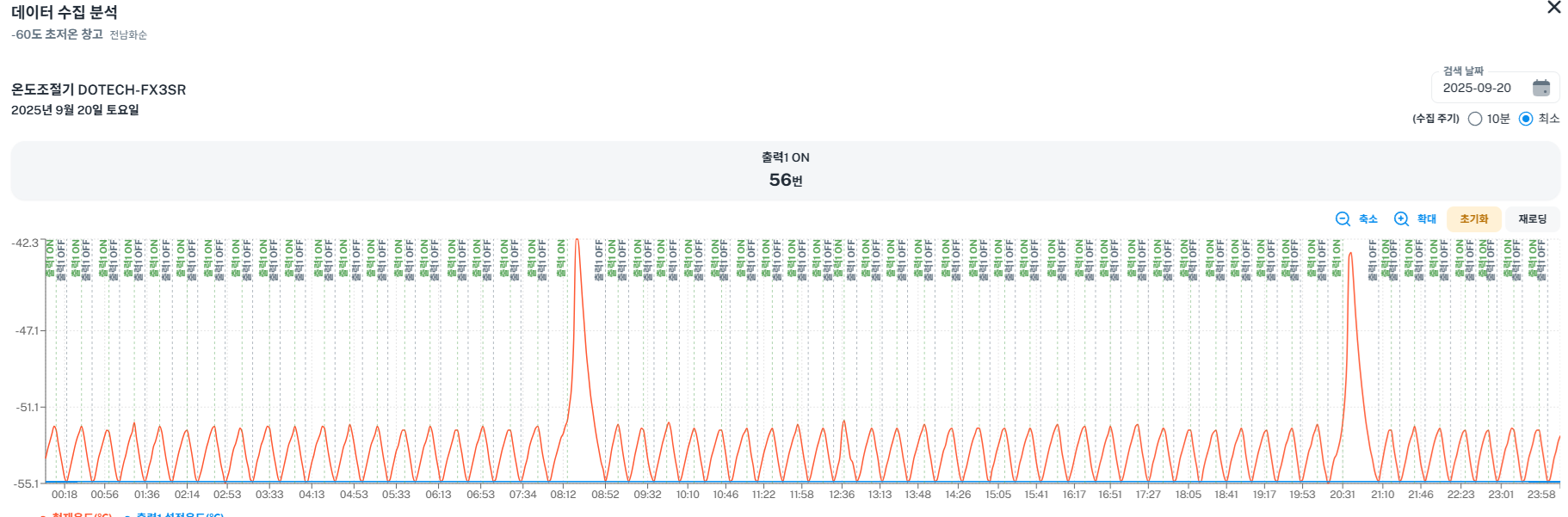Click the 축소 zoom-out magnifier icon
Viewport: 1568px width, 517px height.
(x=1343, y=219)
